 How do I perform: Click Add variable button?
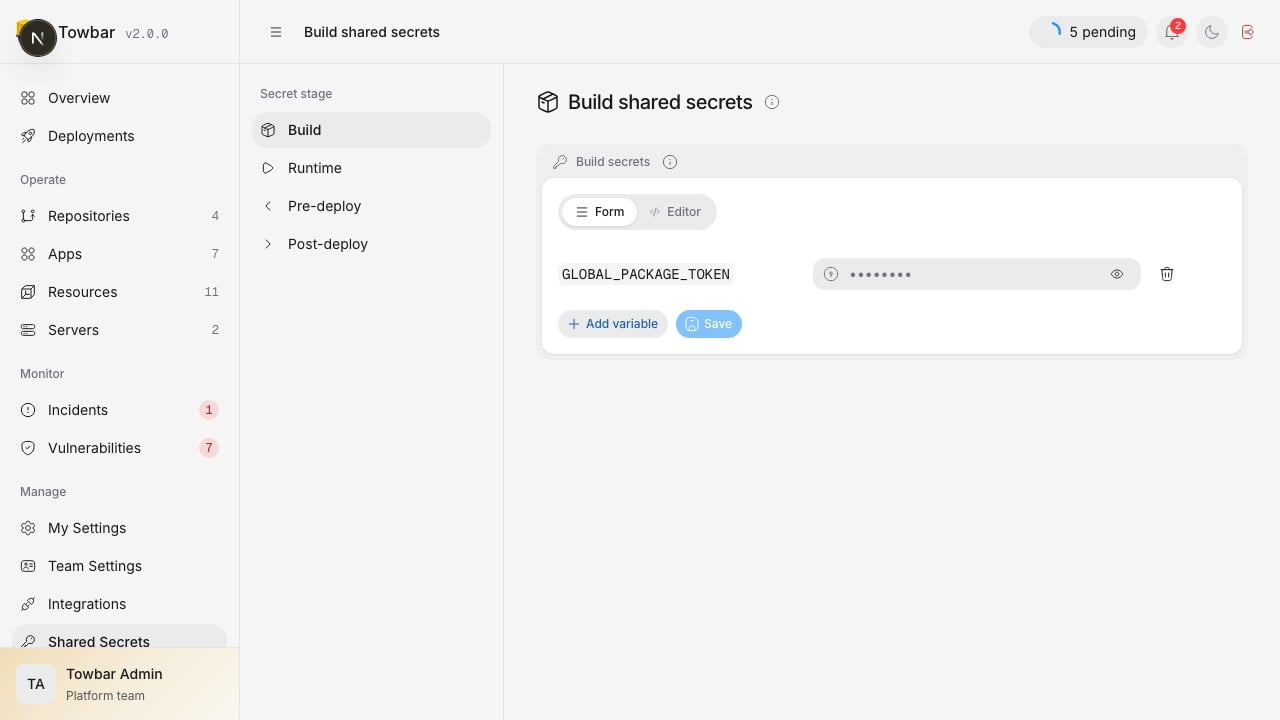point(613,324)
